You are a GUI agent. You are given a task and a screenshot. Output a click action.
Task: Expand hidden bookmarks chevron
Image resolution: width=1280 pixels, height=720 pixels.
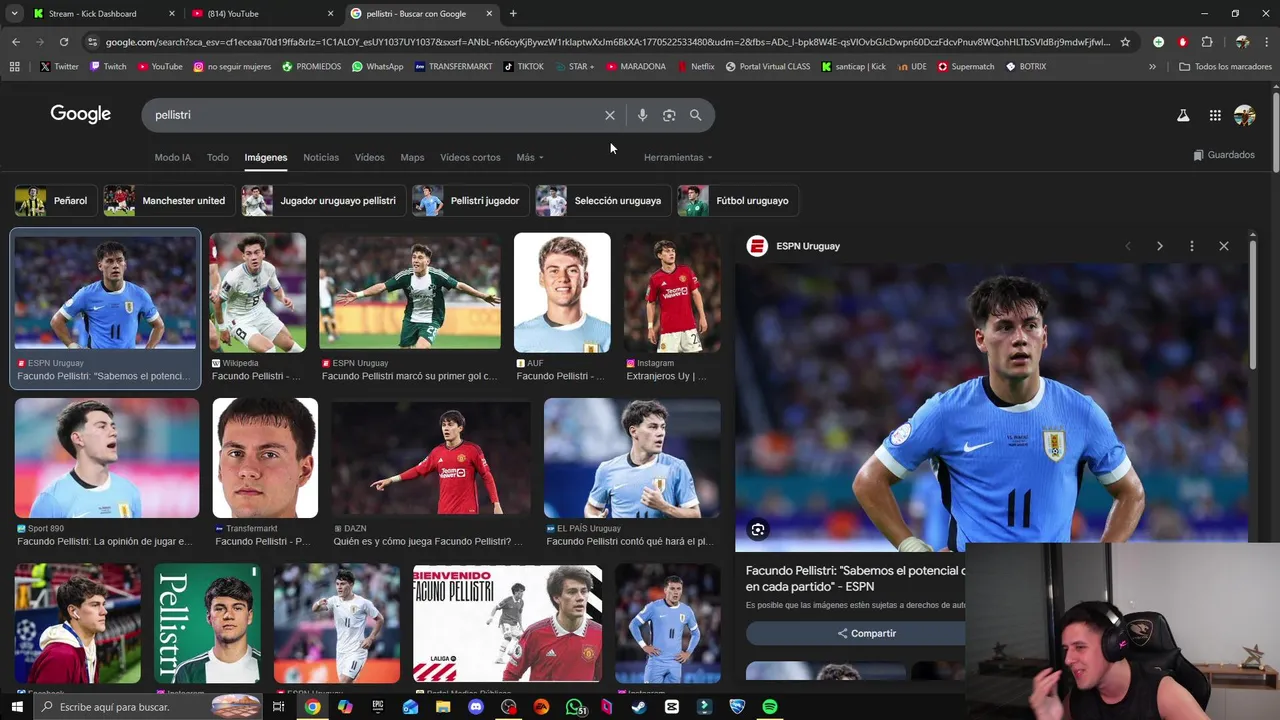[1152, 66]
